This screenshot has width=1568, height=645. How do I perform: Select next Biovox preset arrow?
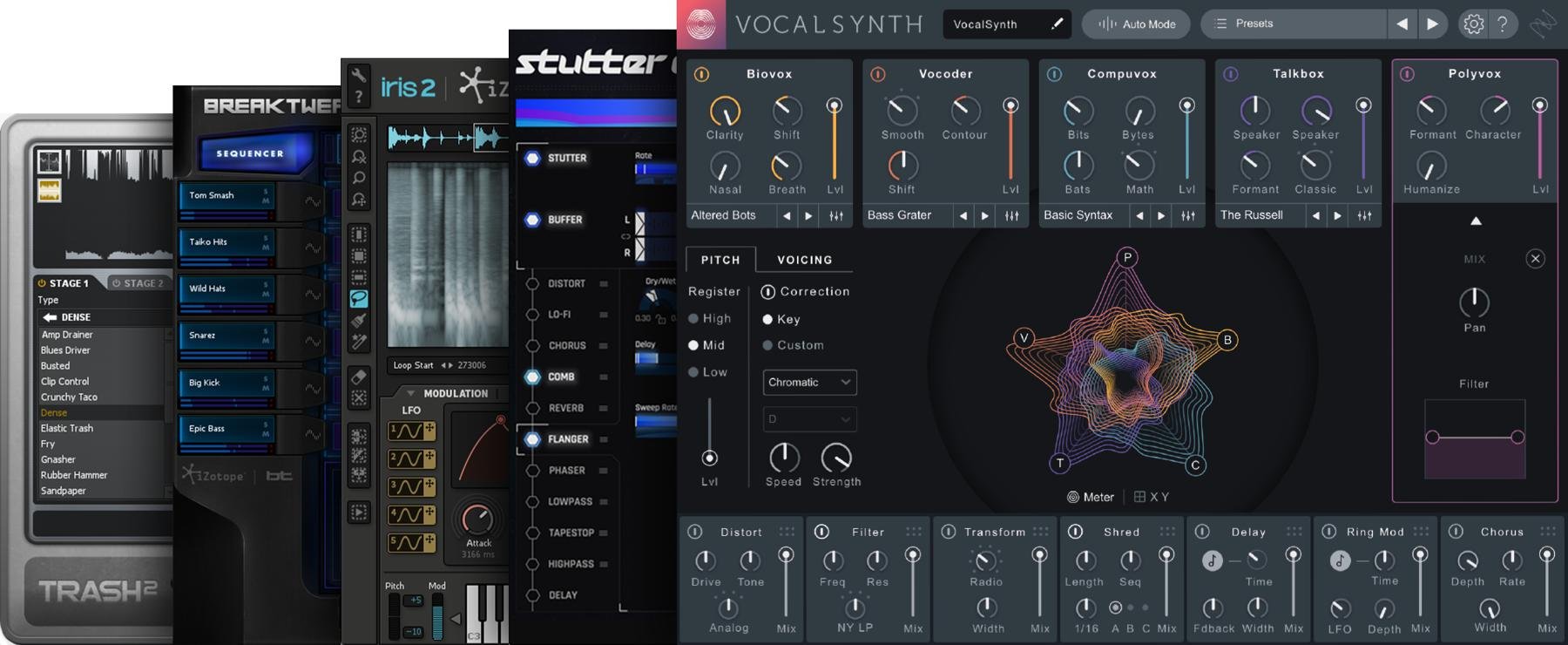pos(808,215)
